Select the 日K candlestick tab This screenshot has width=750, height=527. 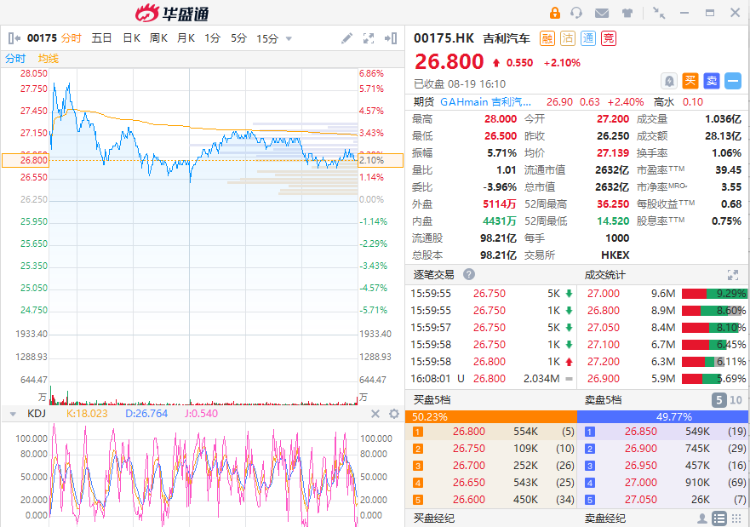tap(131, 38)
